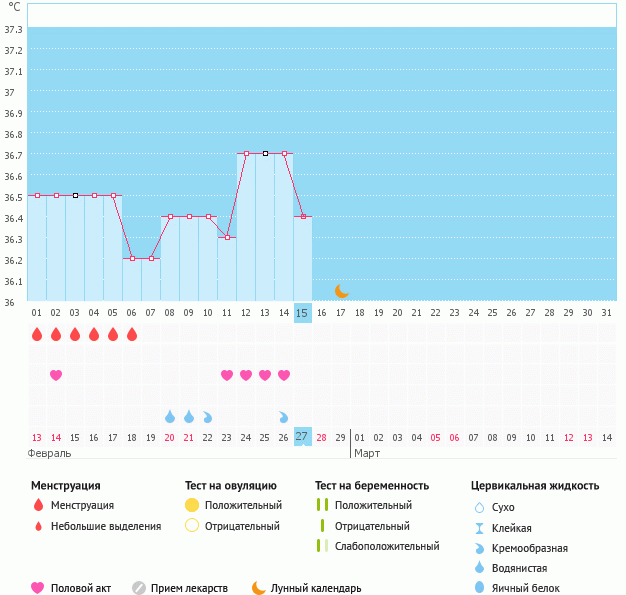Click the Март month label
This screenshot has width=626, height=595.
tap(366, 453)
